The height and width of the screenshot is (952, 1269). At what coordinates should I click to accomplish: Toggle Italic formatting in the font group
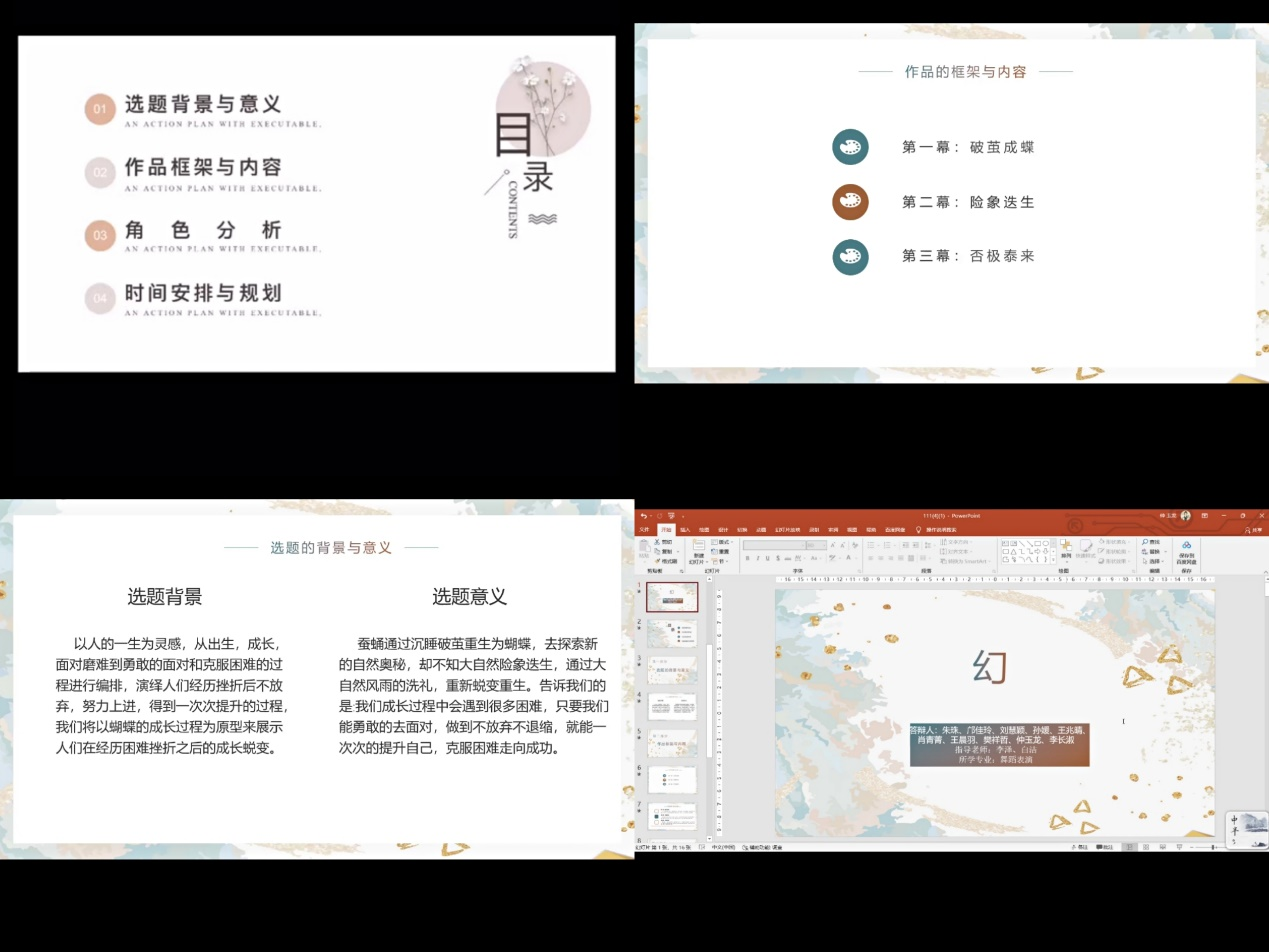(x=756, y=558)
